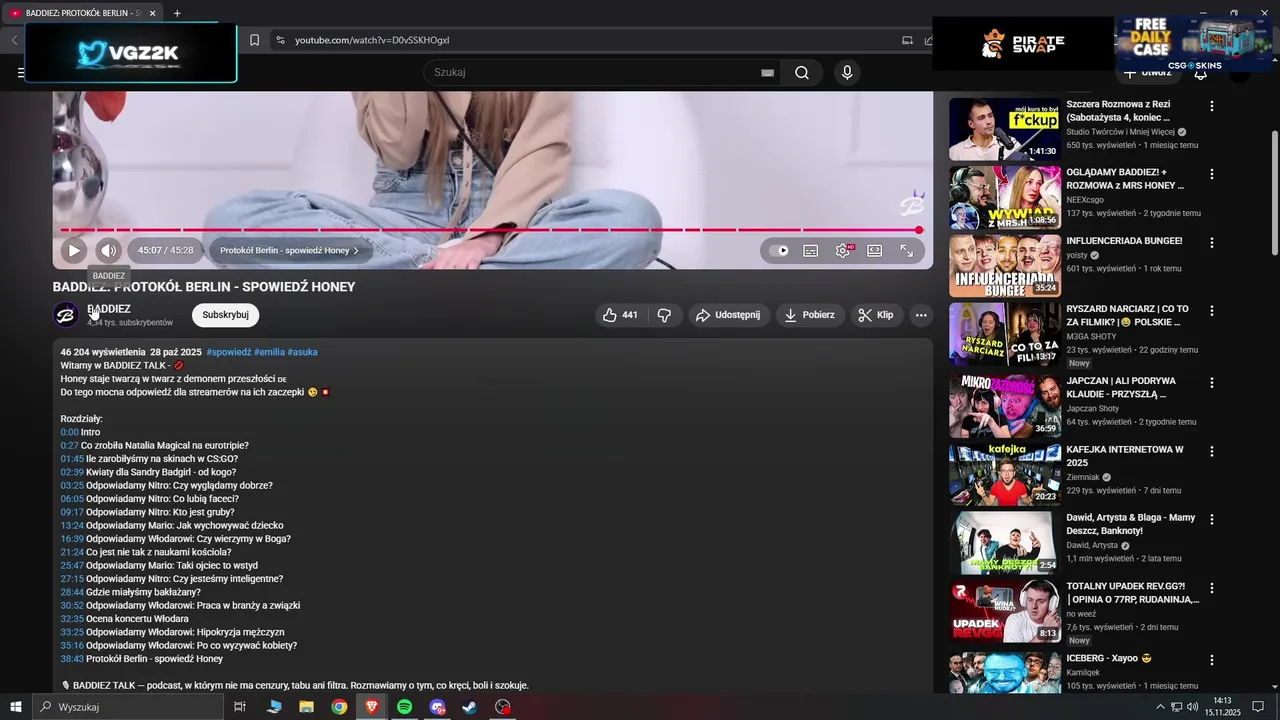Open options for Szczera Rozmowa z Rezi video
Screen dimensions: 1280x720
[x=1212, y=106]
